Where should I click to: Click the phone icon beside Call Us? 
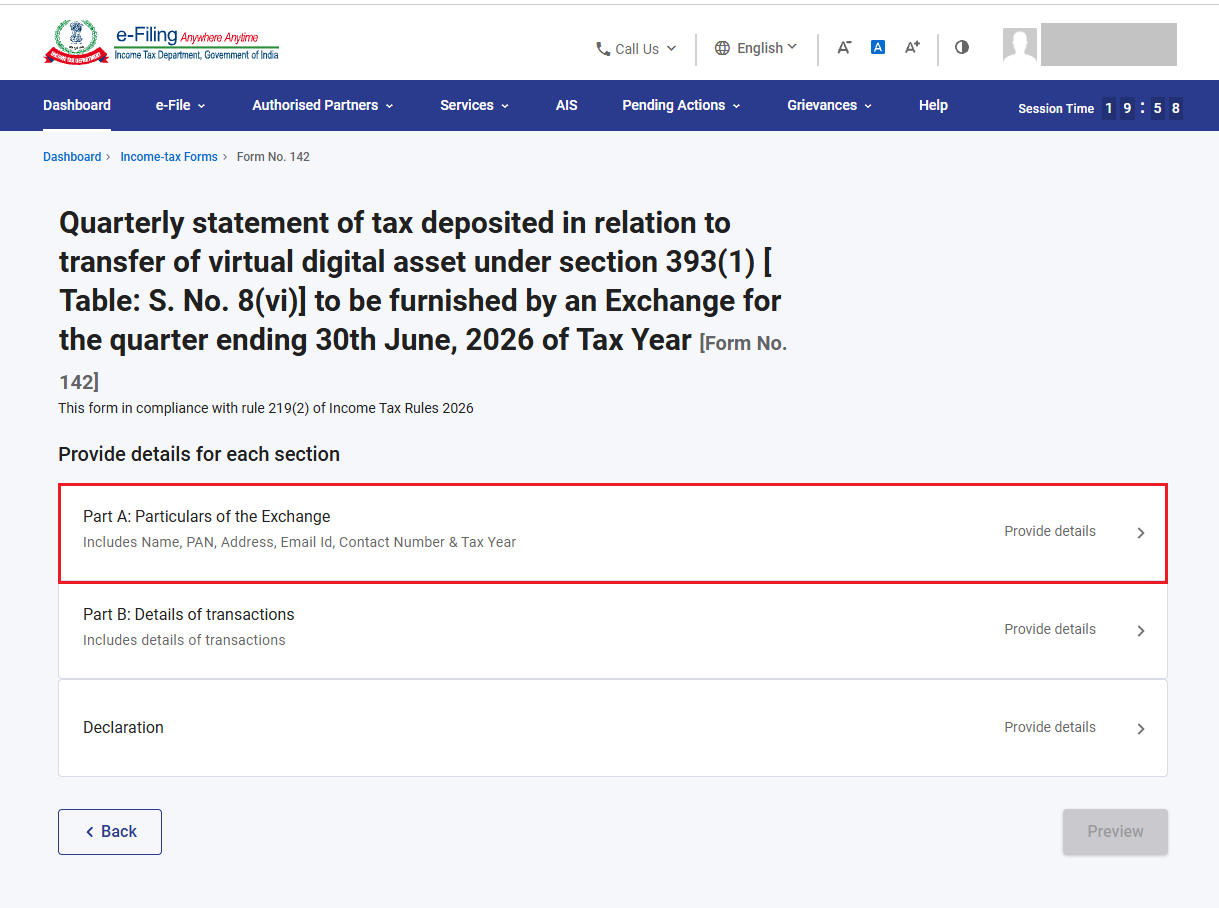[x=603, y=48]
